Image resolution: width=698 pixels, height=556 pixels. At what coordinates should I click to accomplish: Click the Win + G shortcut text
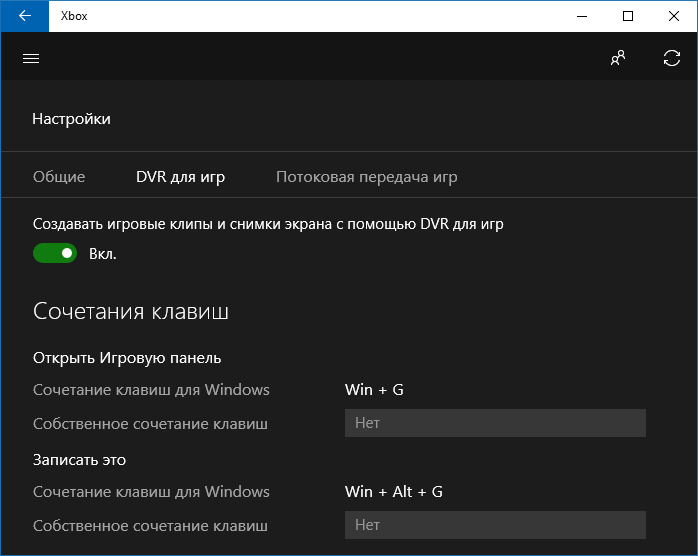point(374,390)
